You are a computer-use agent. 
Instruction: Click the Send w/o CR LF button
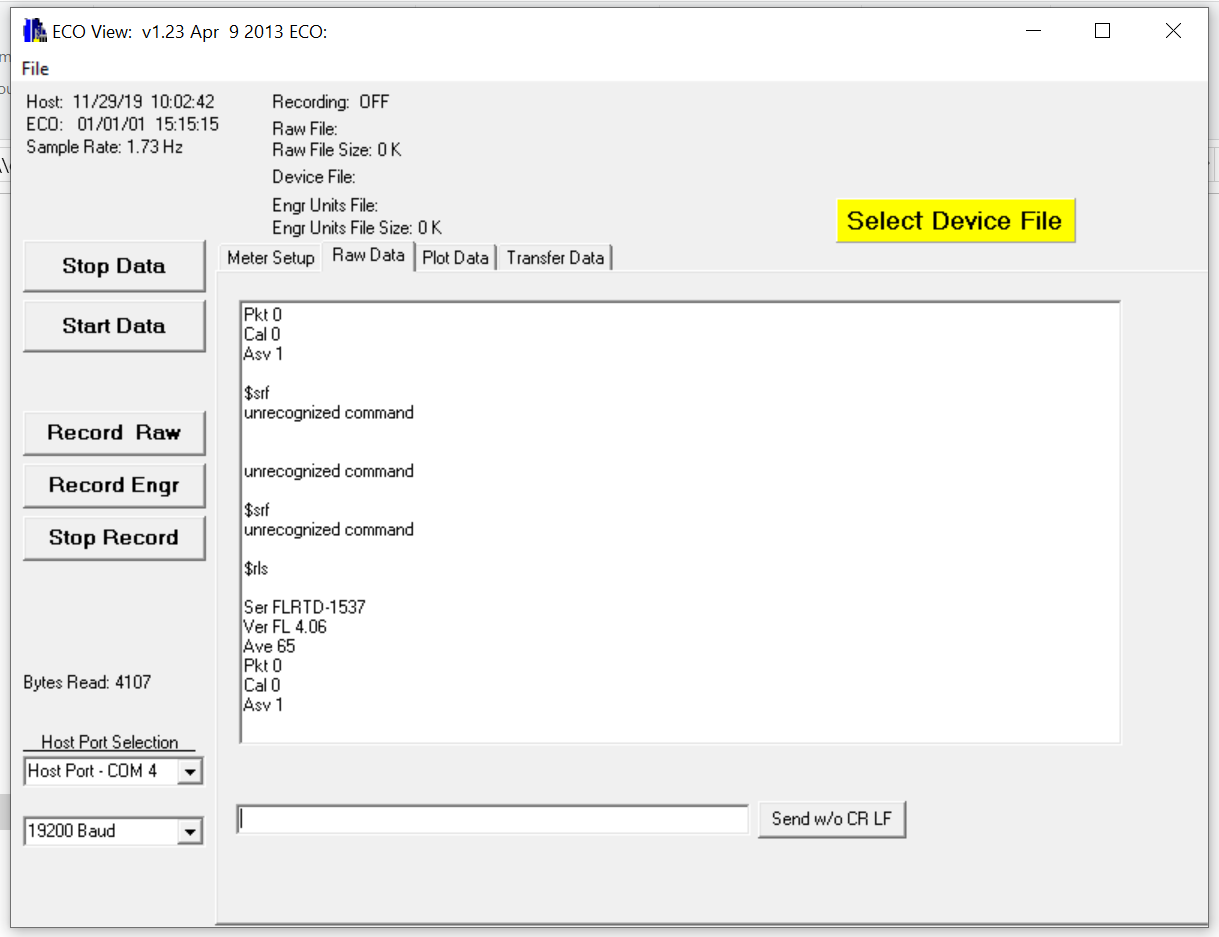pos(831,819)
